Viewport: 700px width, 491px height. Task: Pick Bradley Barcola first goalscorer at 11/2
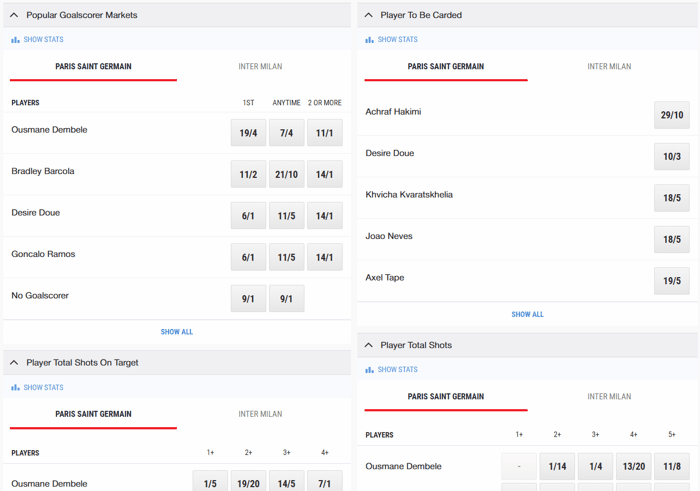coord(248,174)
